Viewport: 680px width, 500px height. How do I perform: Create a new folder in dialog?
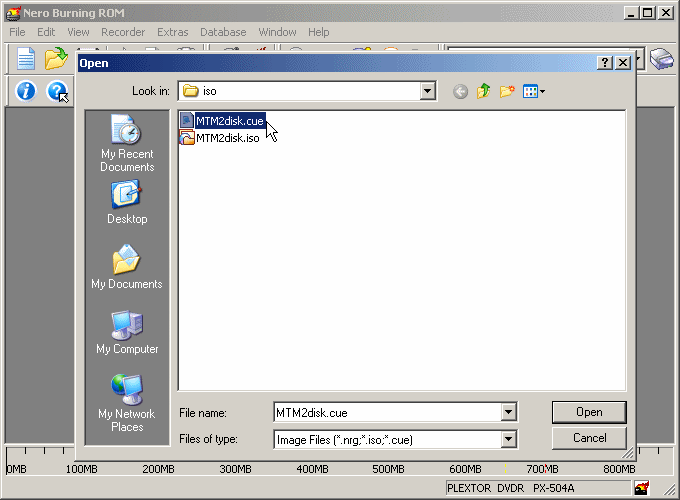click(x=507, y=91)
